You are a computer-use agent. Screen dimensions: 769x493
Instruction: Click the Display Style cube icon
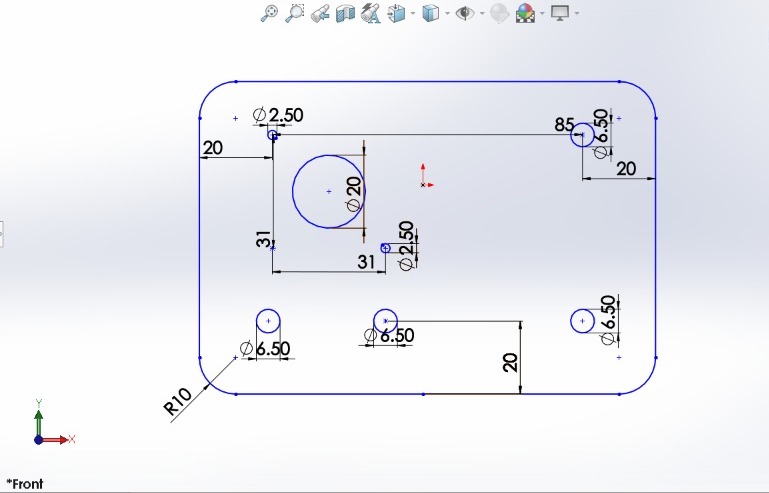tap(431, 13)
